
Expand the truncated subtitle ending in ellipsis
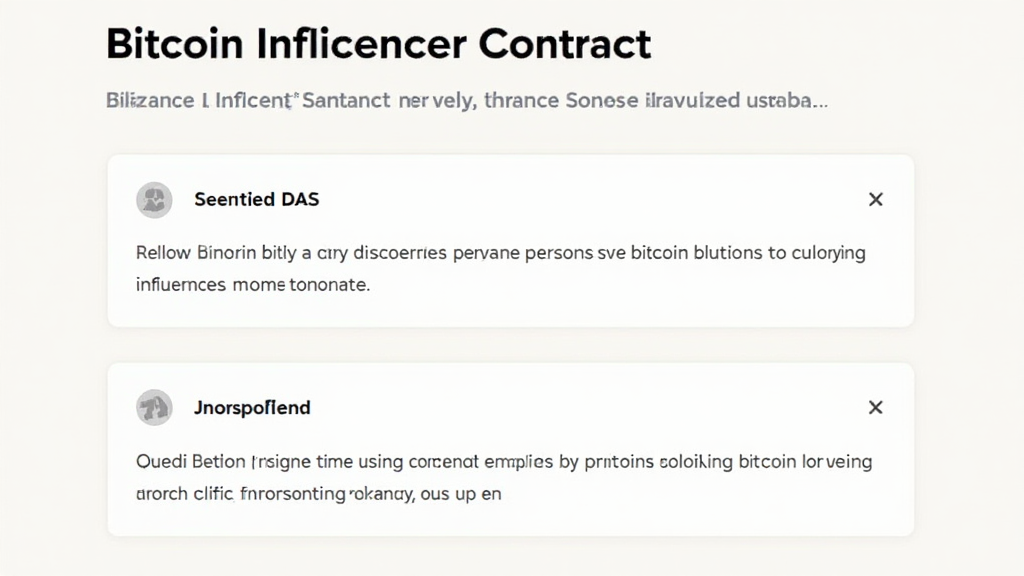pyautogui.click(x=465, y=100)
